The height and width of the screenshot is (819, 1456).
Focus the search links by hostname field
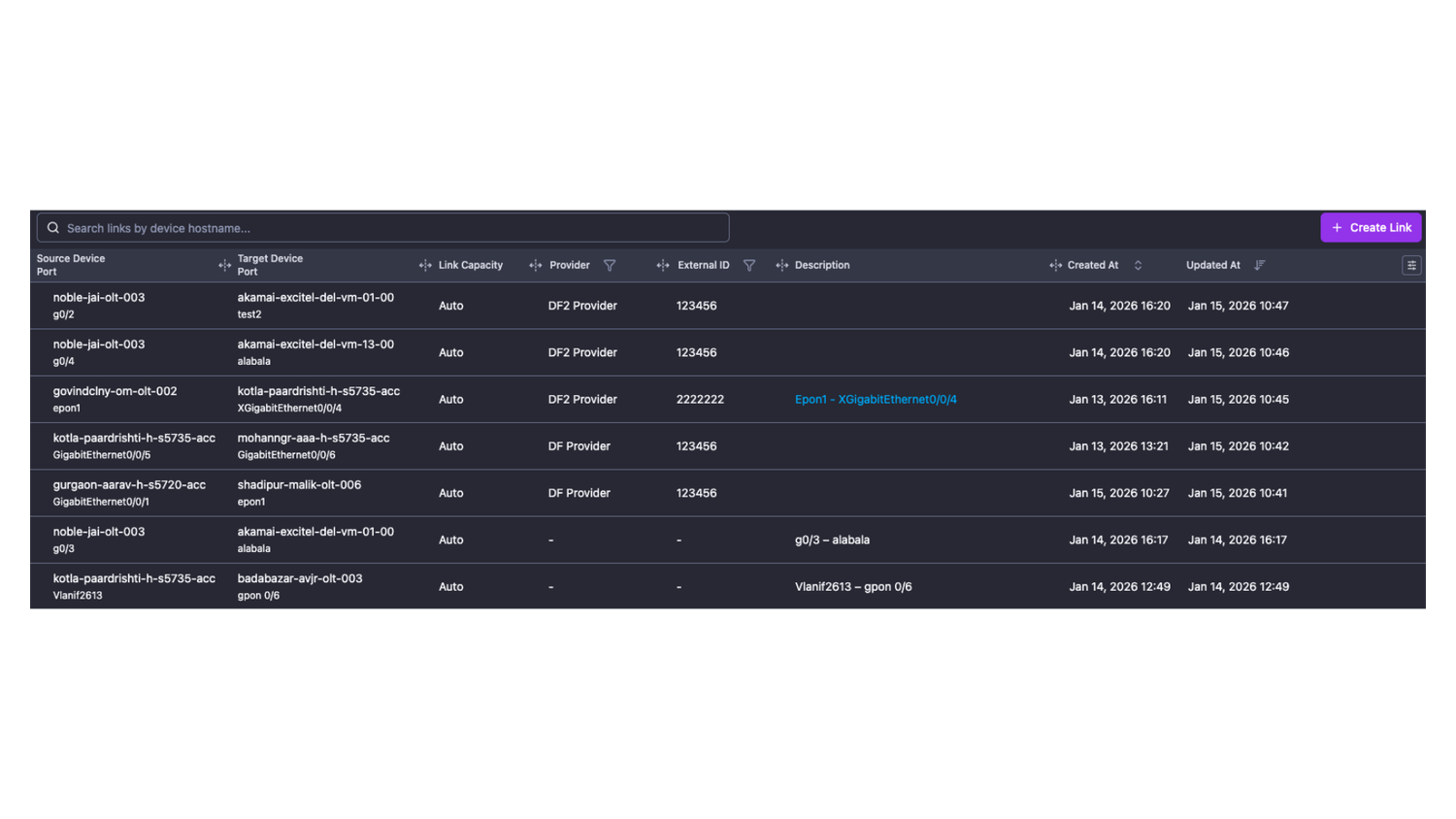pos(382,228)
